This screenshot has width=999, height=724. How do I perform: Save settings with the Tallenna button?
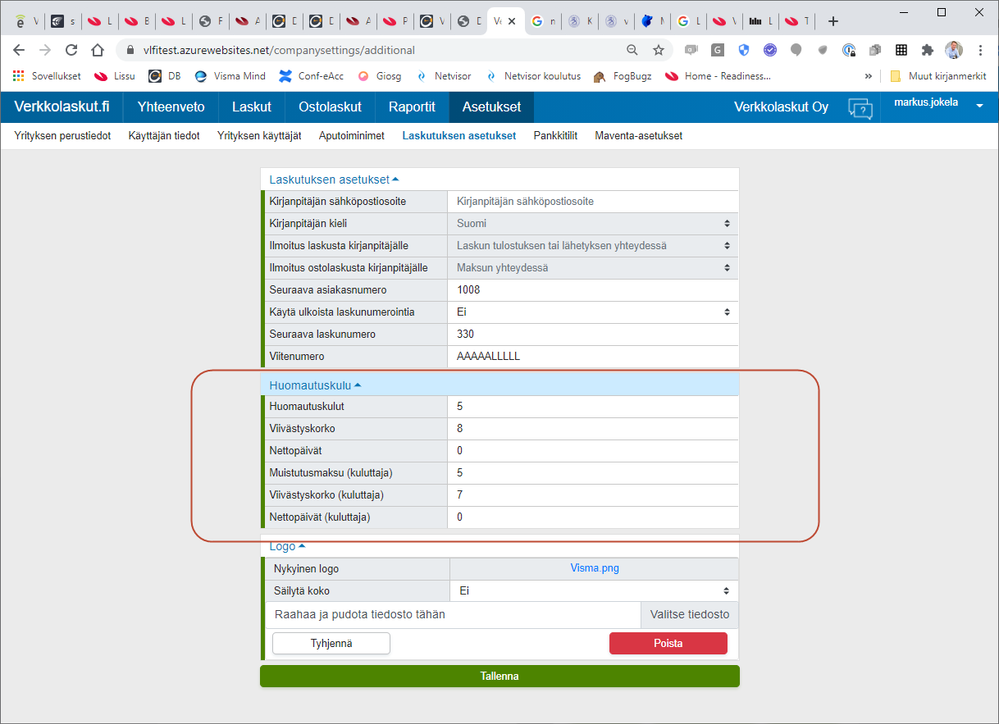pos(500,676)
